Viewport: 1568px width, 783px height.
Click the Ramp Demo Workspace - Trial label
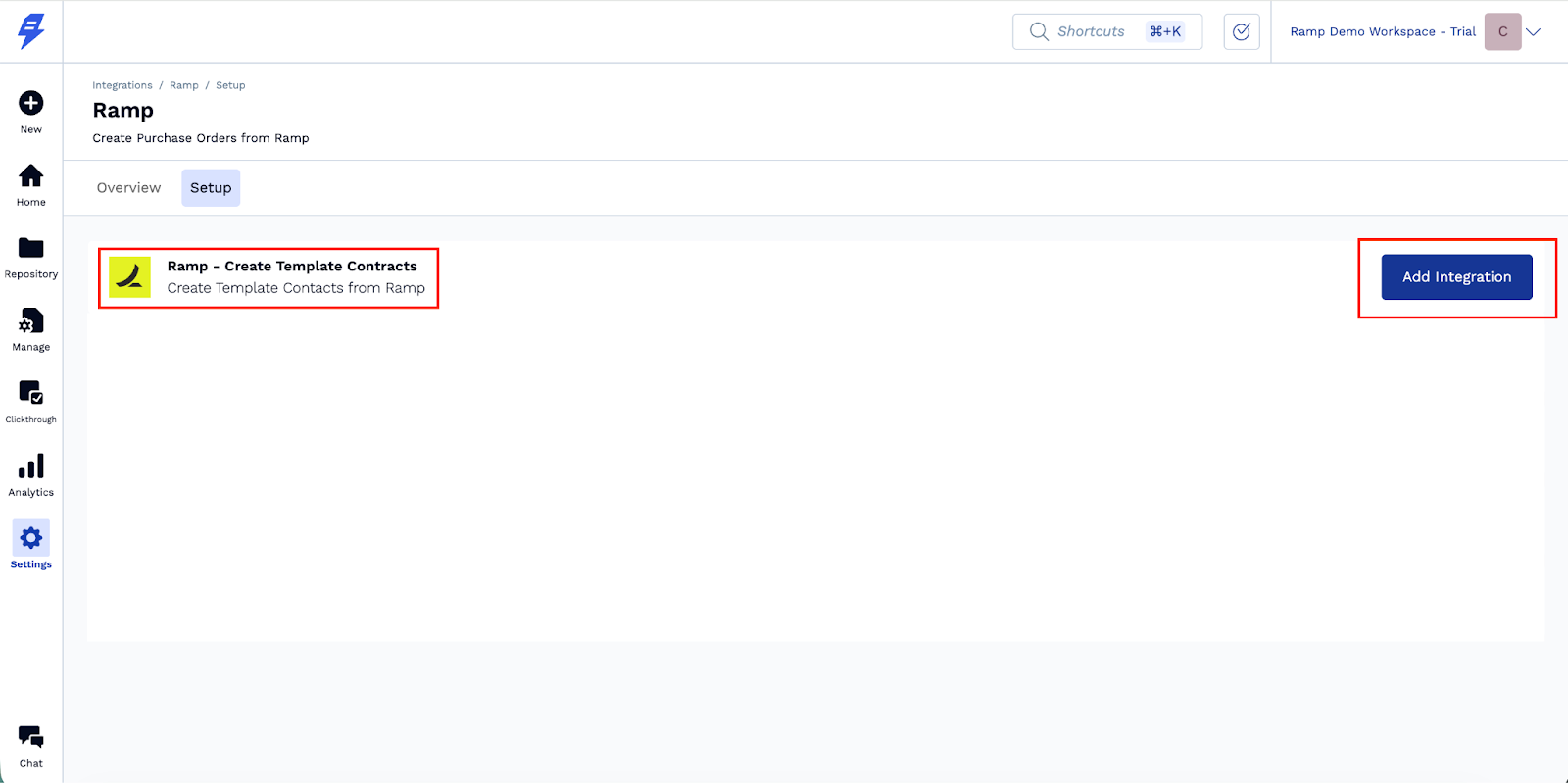1383,31
